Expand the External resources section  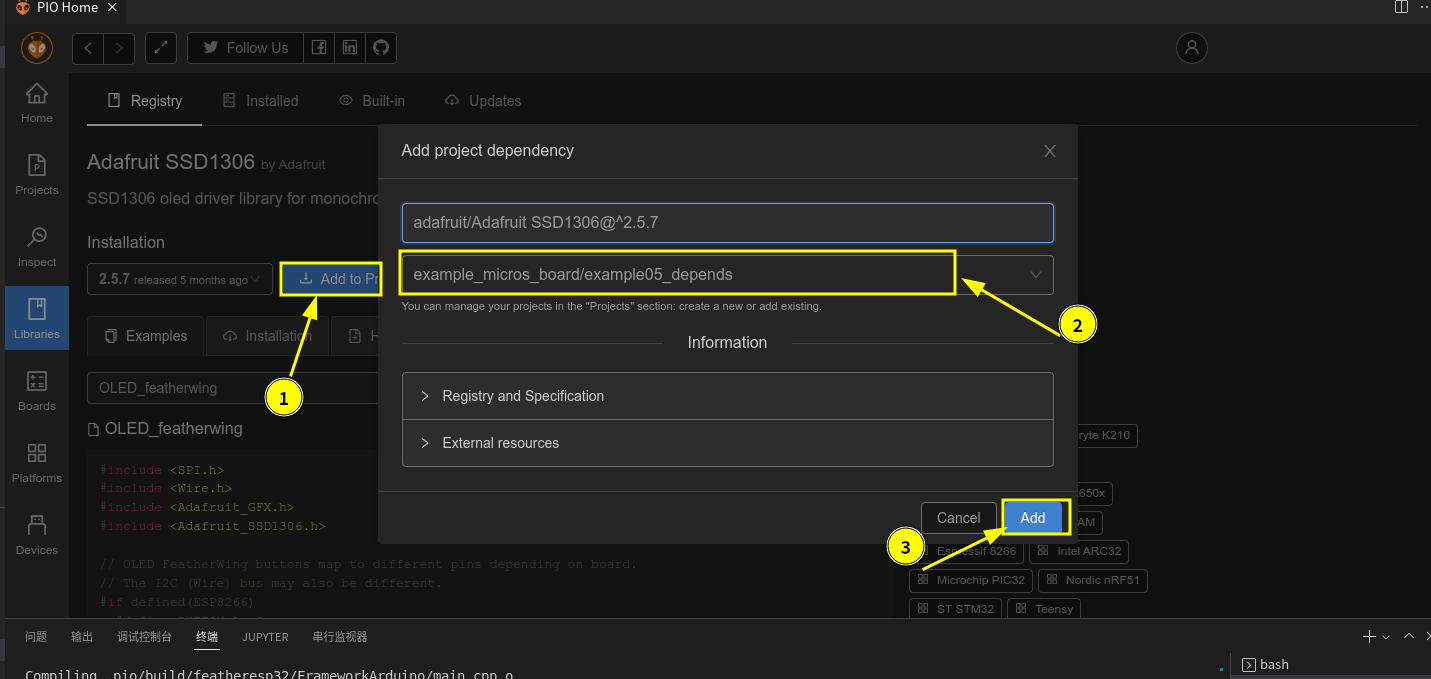point(727,443)
